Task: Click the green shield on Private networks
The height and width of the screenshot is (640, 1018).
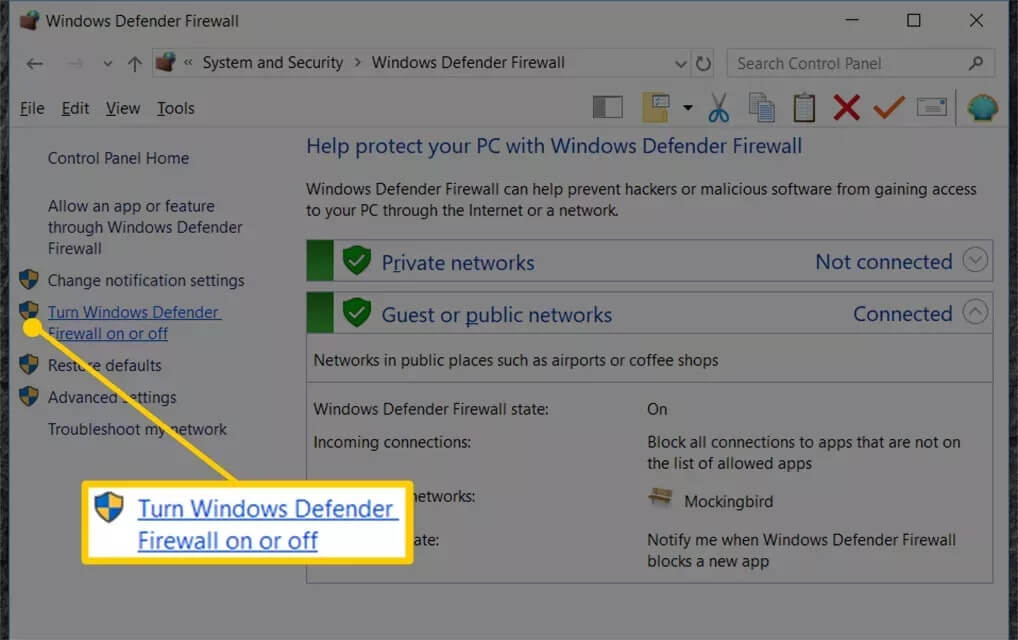Action: click(x=357, y=261)
